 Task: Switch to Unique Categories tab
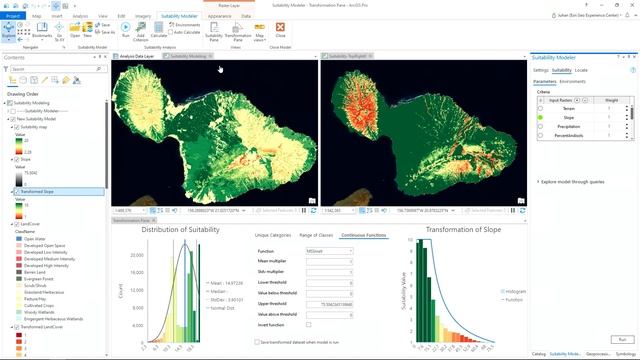pos(273,235)
